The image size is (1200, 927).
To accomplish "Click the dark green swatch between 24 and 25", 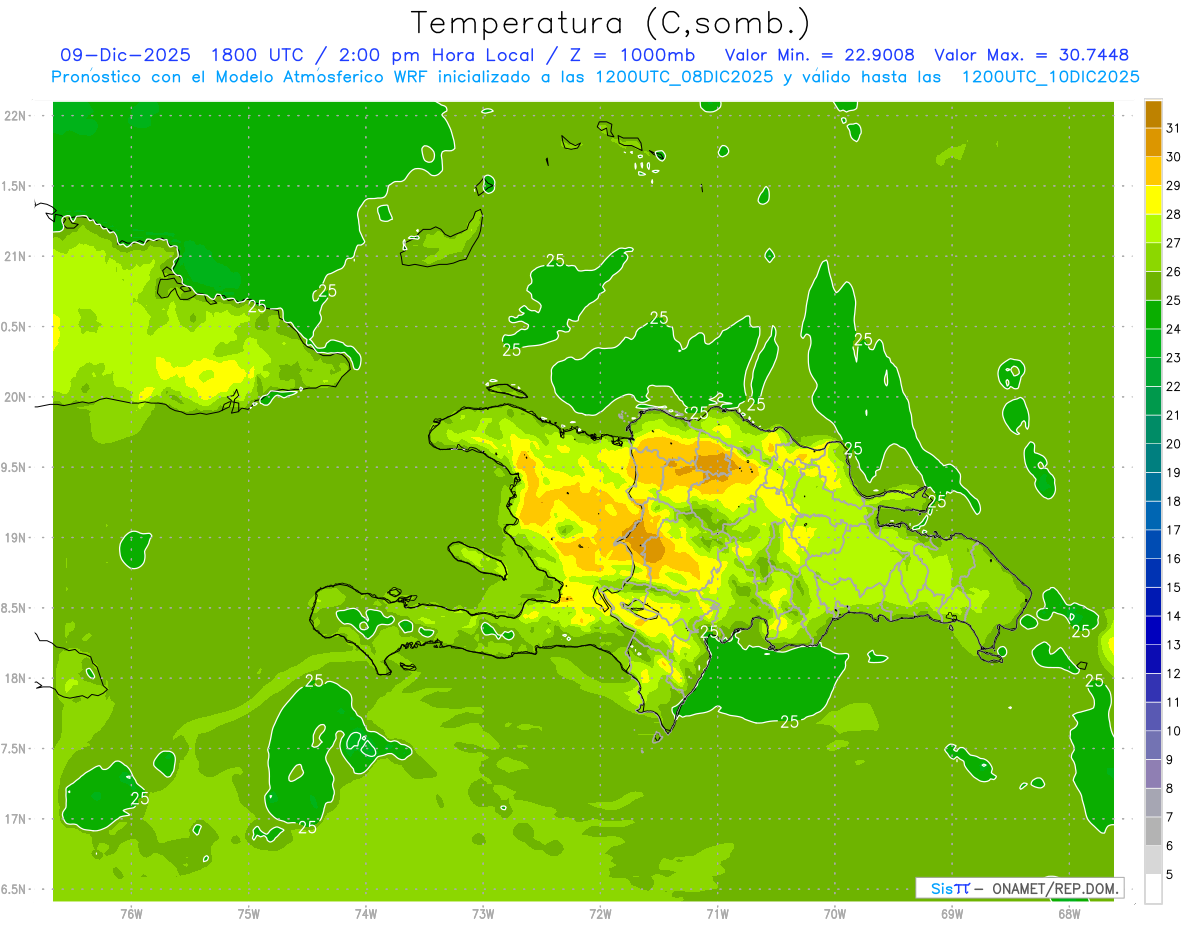I will 1153,315.
